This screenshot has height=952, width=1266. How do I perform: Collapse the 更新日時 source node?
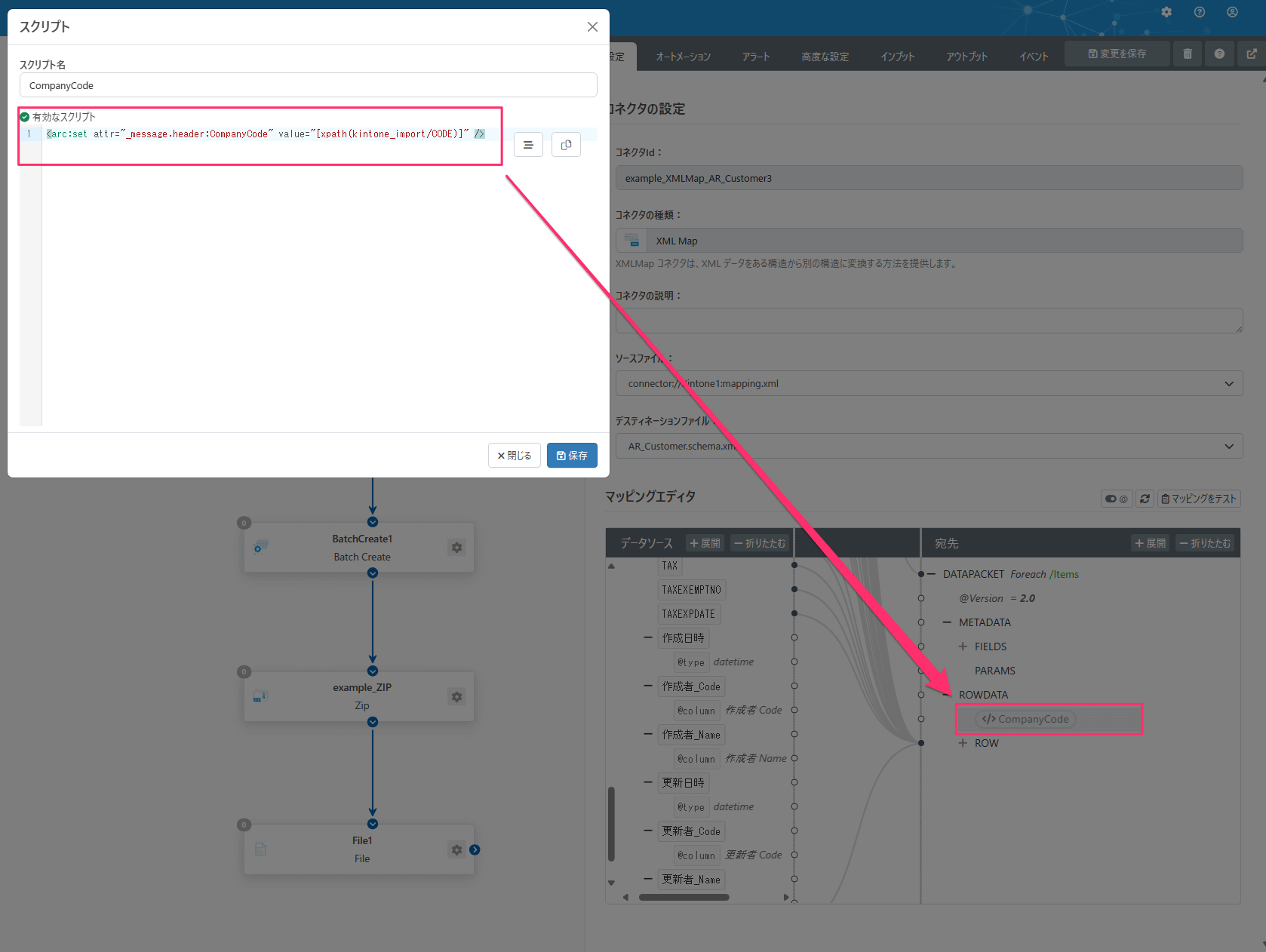pos(648,782)
